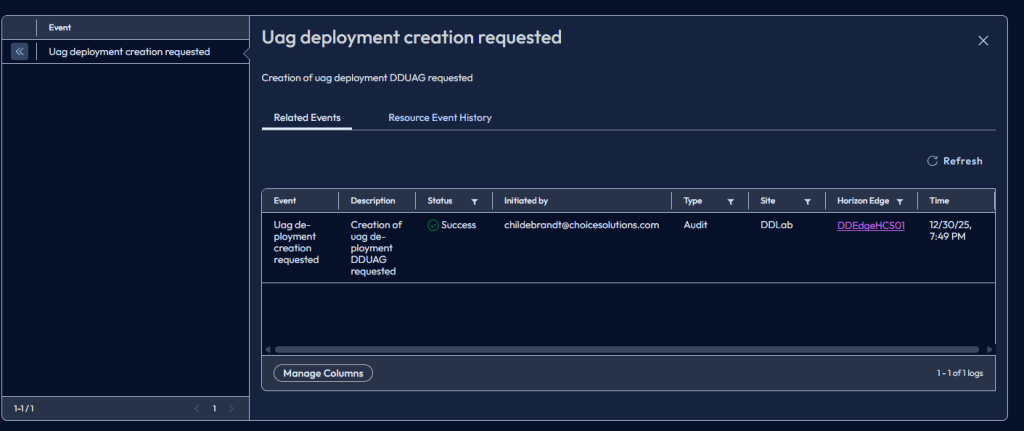Click the Refresh button
Screen dimensions: 1024x431
pos(954,161)
